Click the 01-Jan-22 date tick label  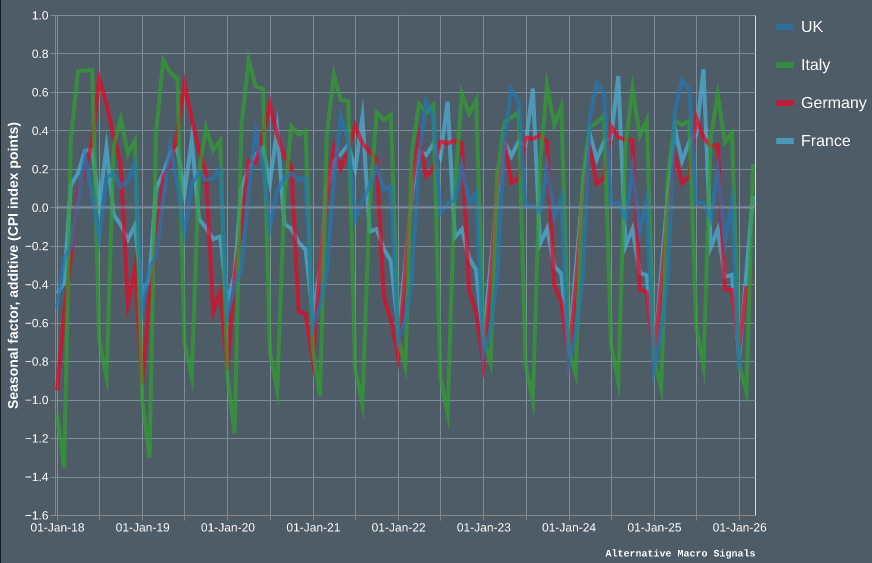coord(398,527)
